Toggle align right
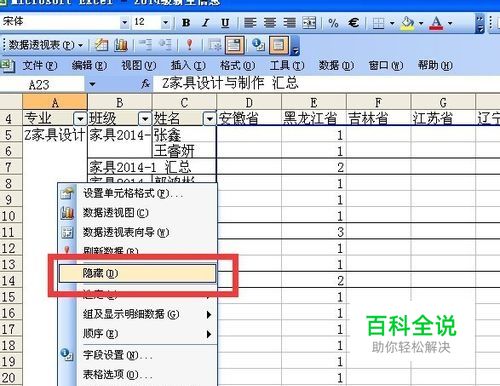Image resolution: width=500 pixels, height=386 pixels. pos(289,23)
